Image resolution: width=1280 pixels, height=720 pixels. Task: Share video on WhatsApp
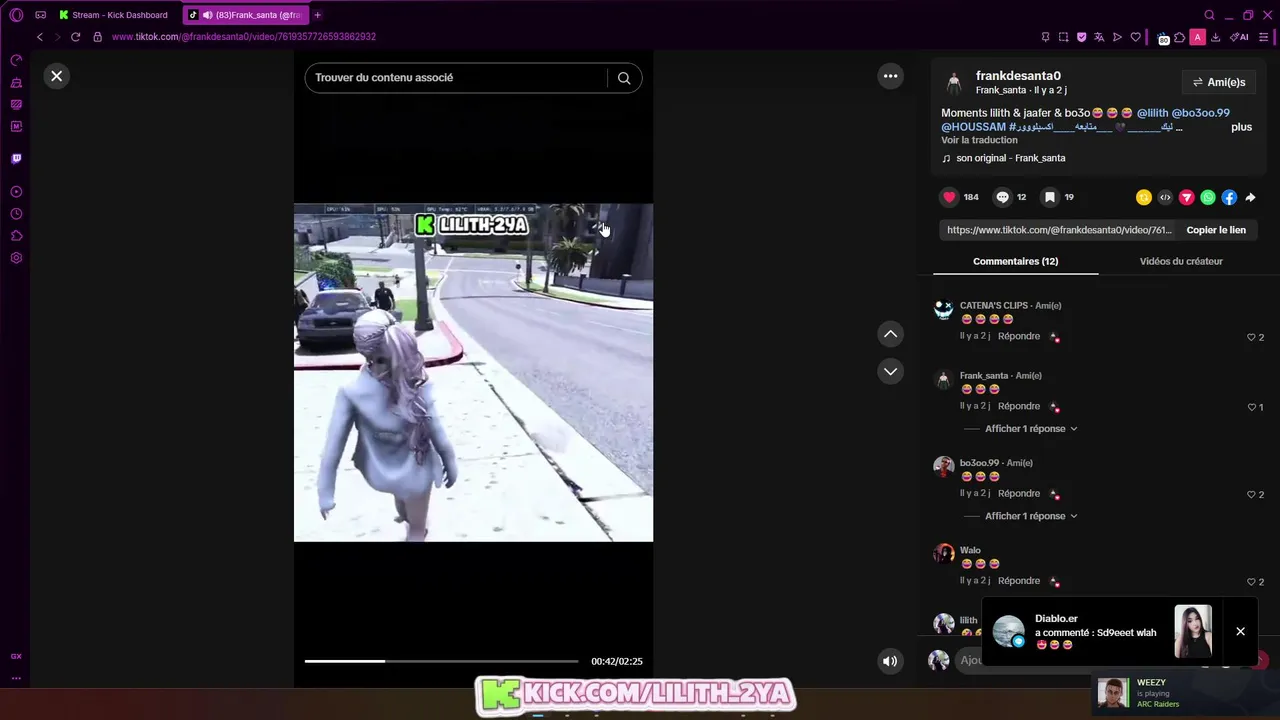point(1208,198)
